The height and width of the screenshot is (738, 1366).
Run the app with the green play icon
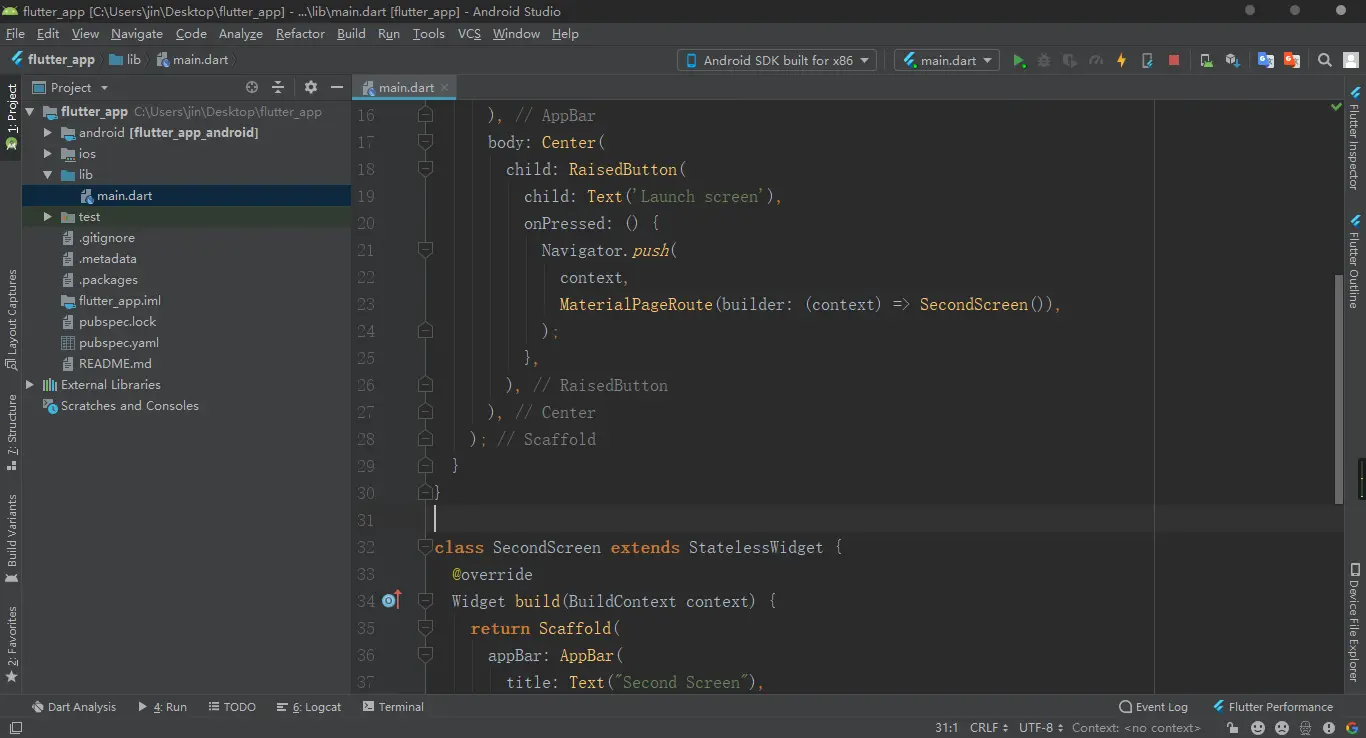tap(1018, 61)
